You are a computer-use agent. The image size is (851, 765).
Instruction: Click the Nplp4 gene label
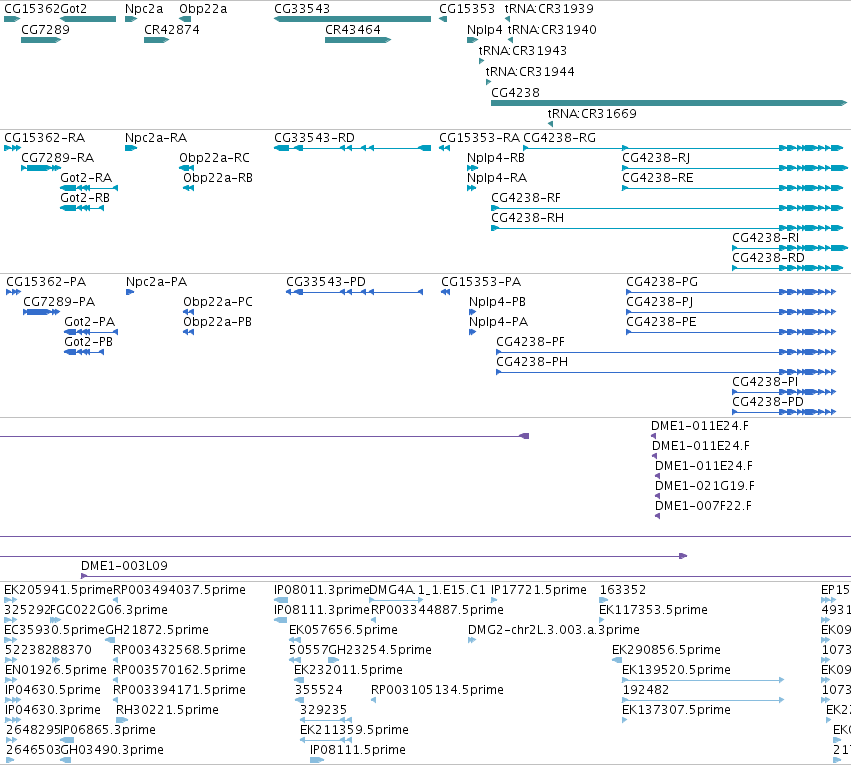[x=485, y=30]
